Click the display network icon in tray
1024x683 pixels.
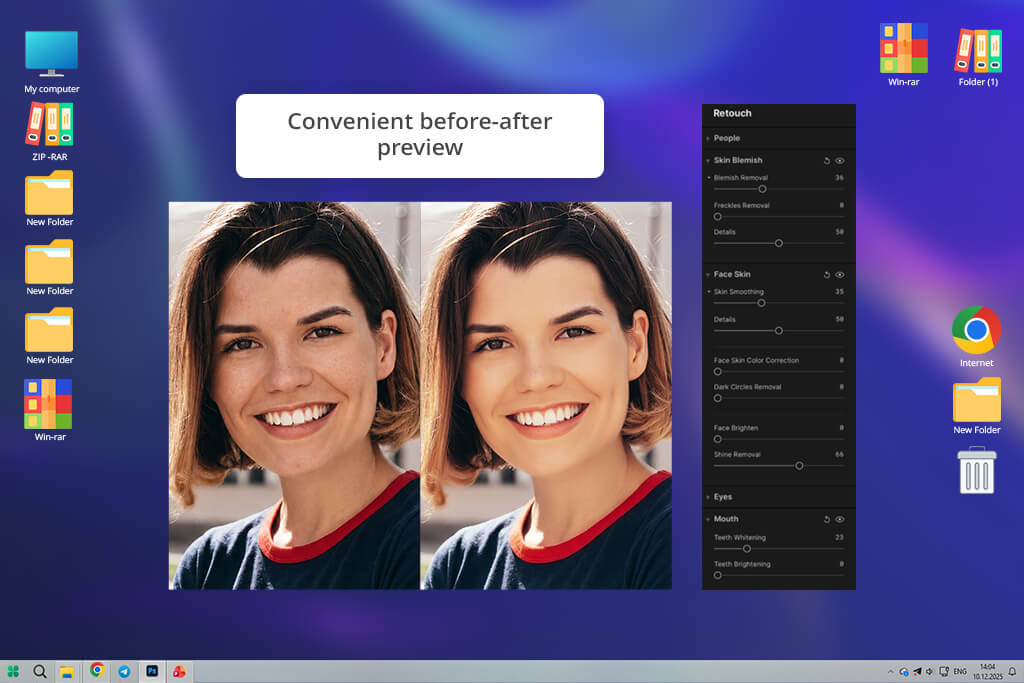[944, 671]
